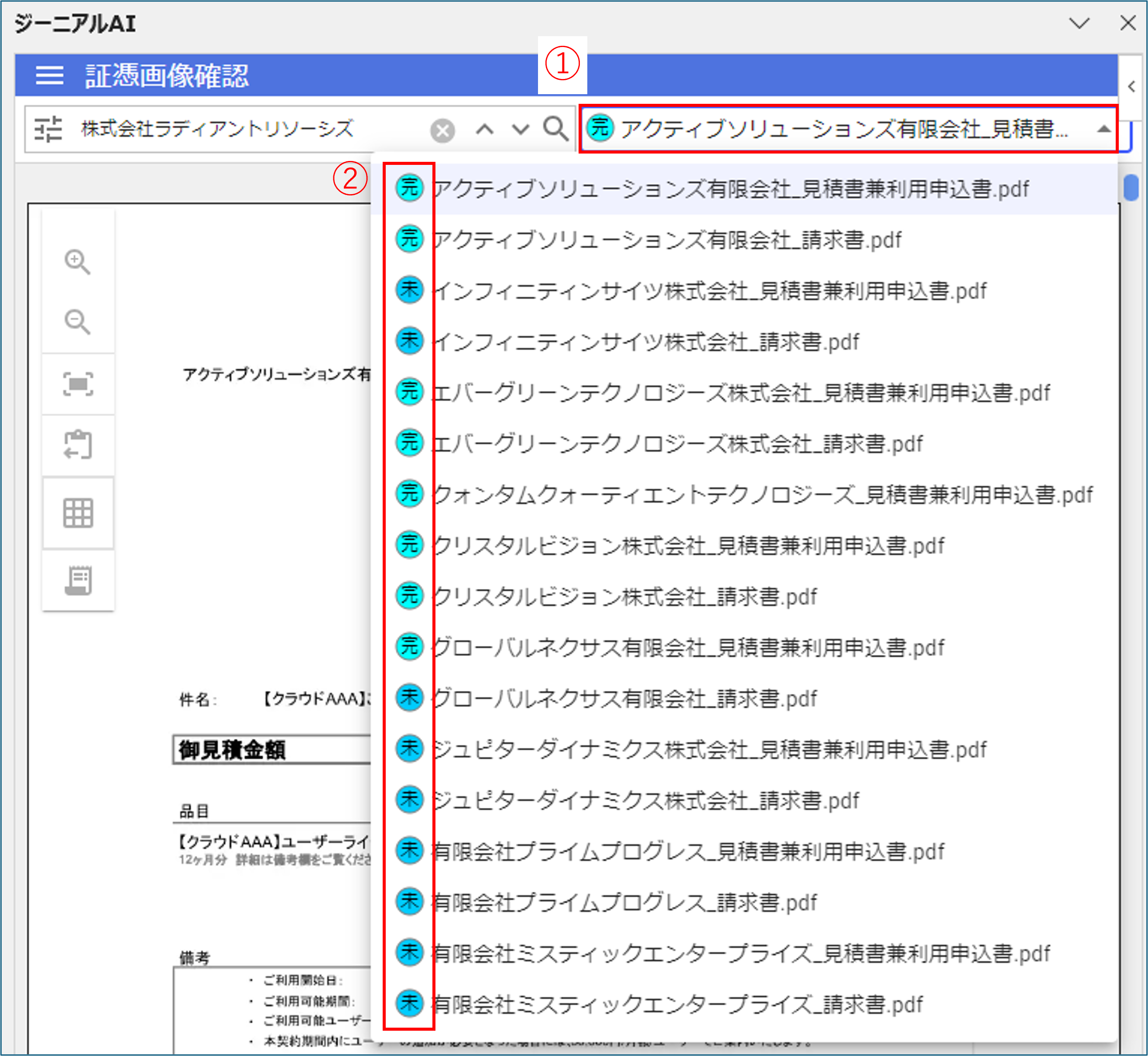Choose グローバルネクサス有限会社_請求書.pdf from list

[624, 698]
